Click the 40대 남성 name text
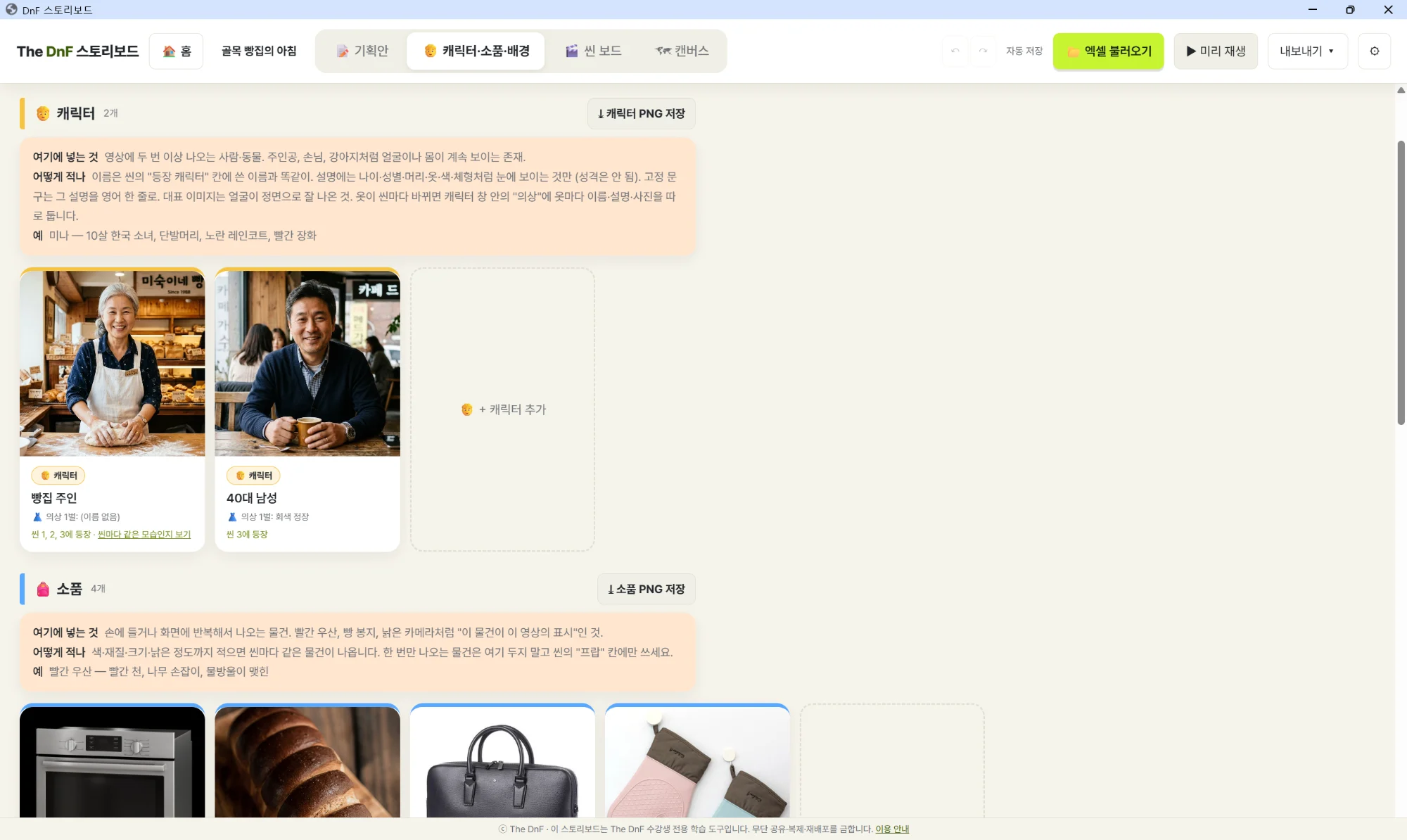The width and height of the screenshot is (1407, 840). (252, 497)
